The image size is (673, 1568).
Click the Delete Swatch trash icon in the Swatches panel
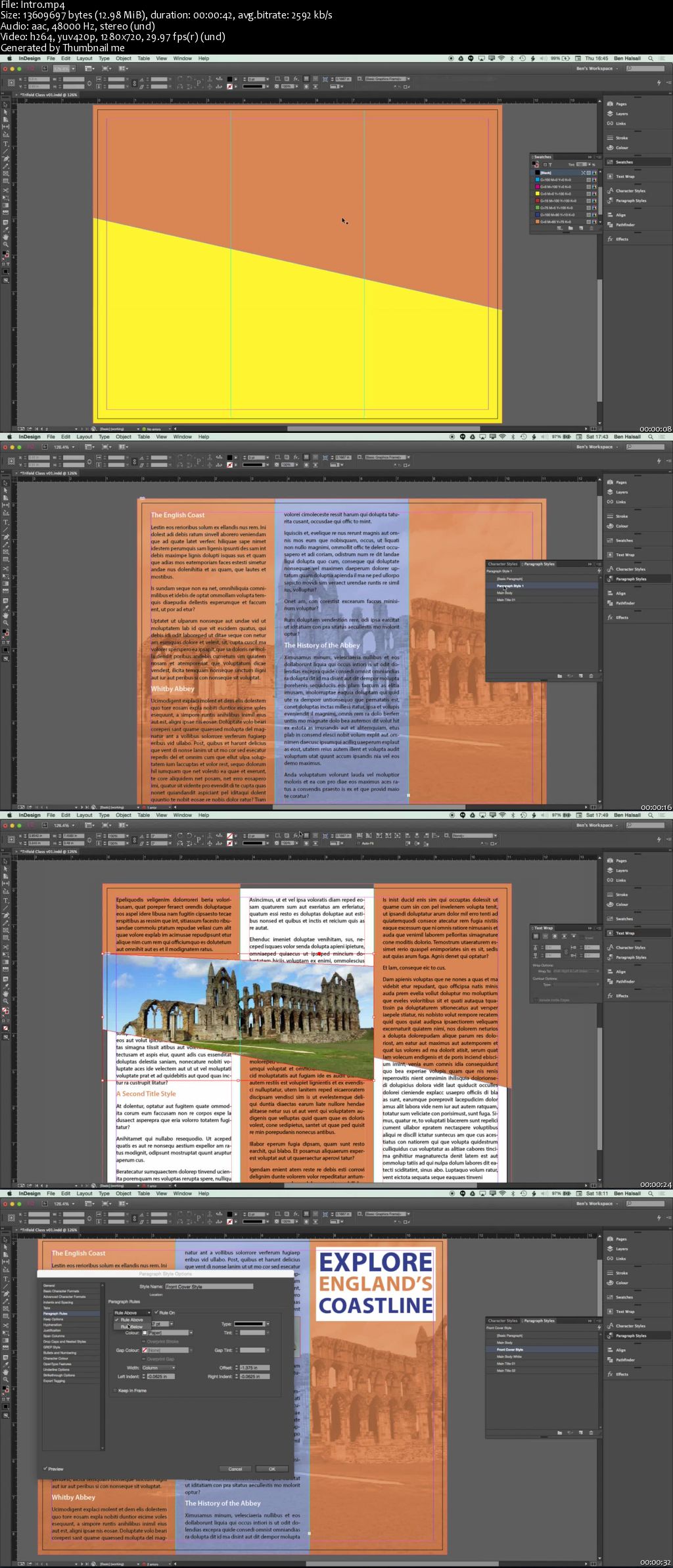(592, 228)
